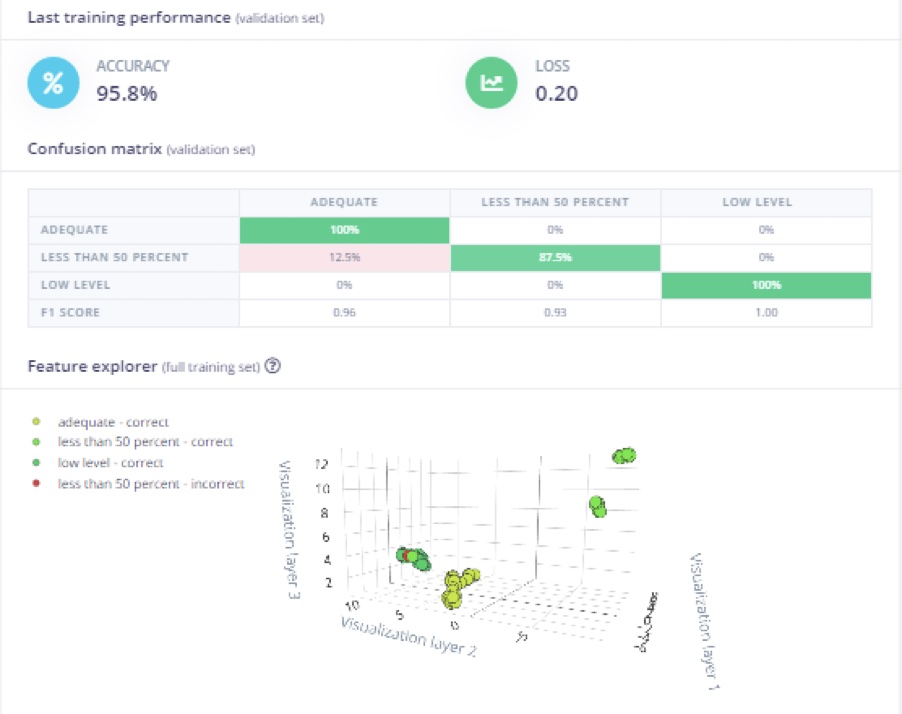Select the 87.5% green matrix cell

tap(555, 257)
